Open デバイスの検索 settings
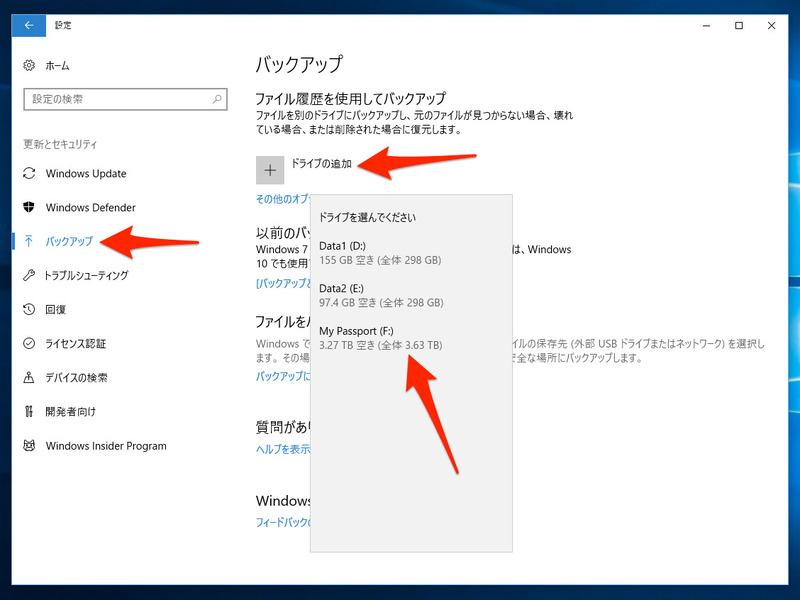The image size is (800, 600). click(77, 378)
